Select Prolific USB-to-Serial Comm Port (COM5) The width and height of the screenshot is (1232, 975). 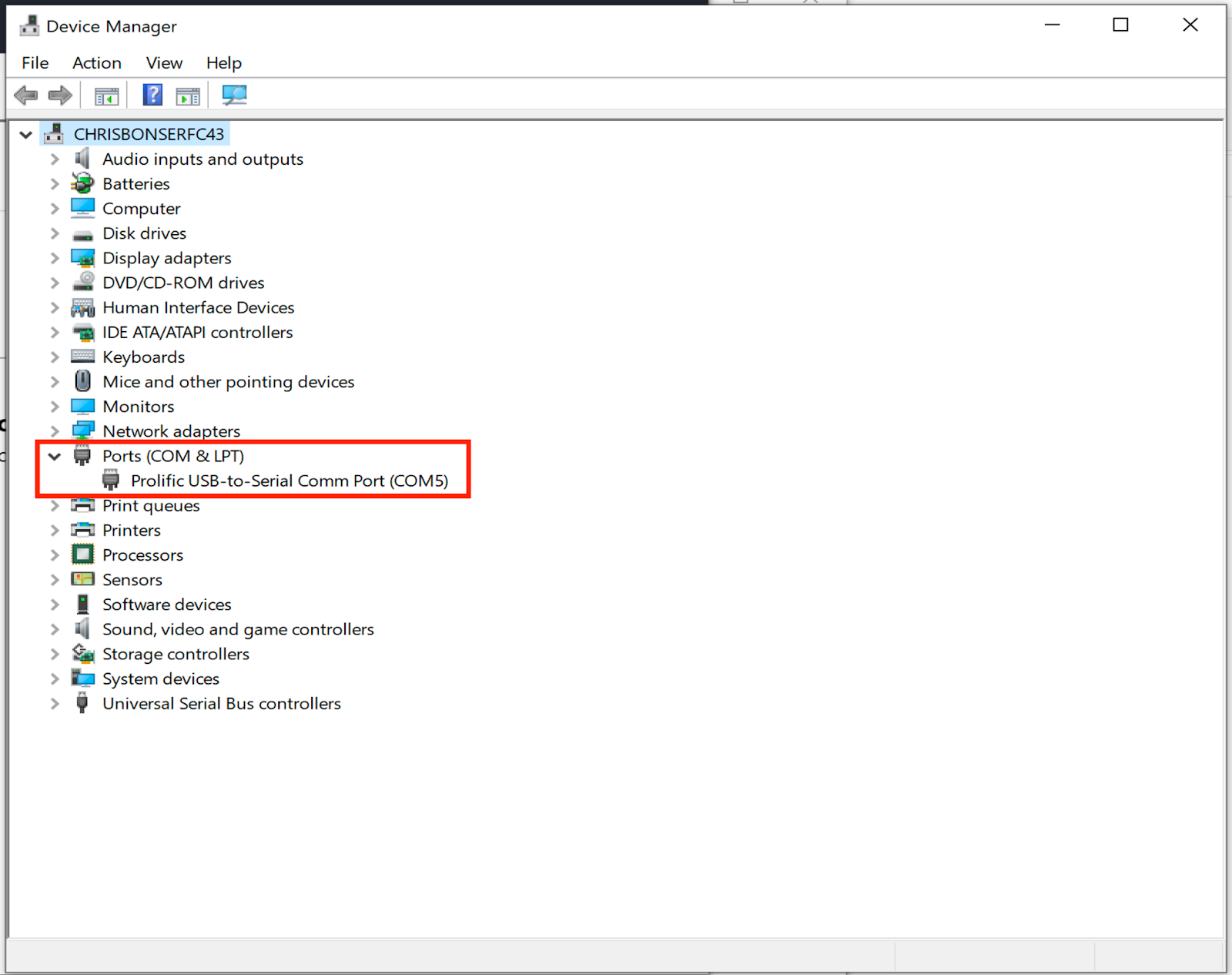coord(289,481)
